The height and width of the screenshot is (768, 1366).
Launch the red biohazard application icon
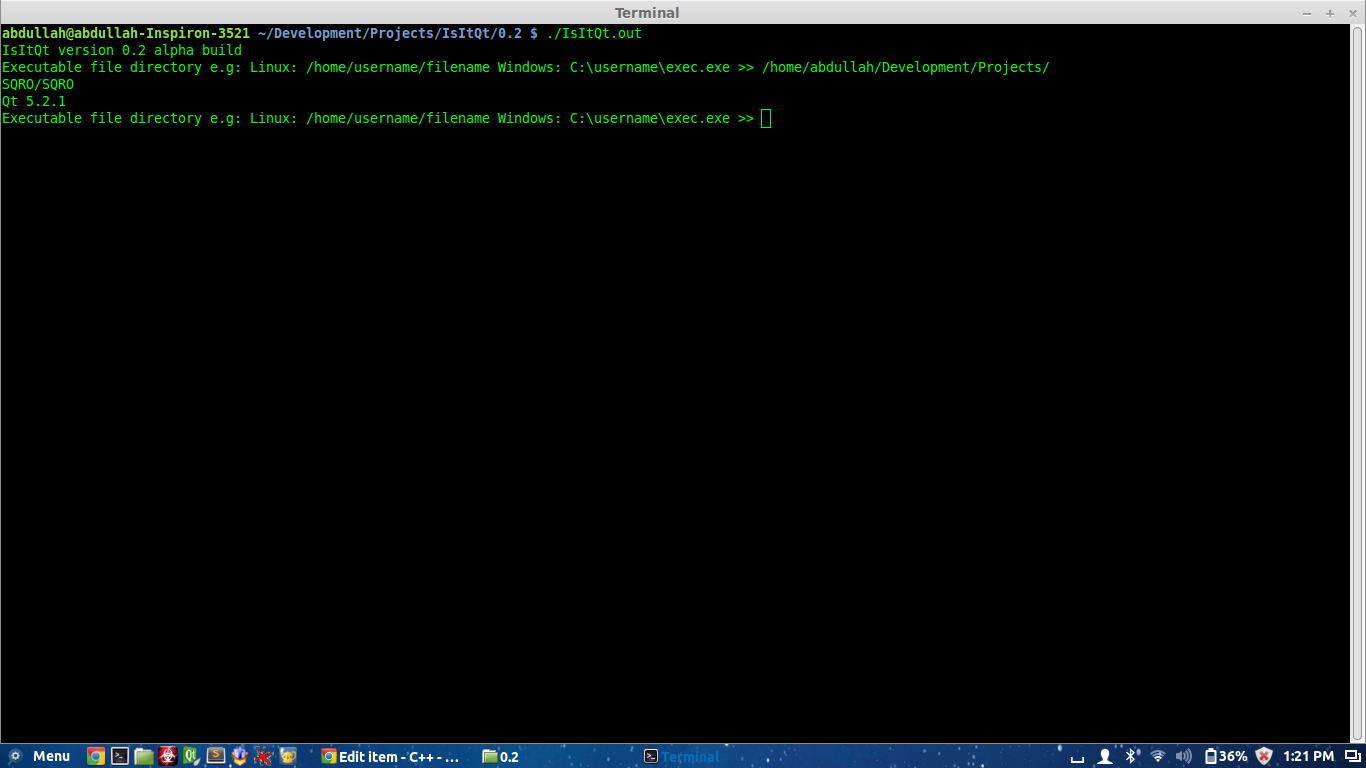coord(168,756)
